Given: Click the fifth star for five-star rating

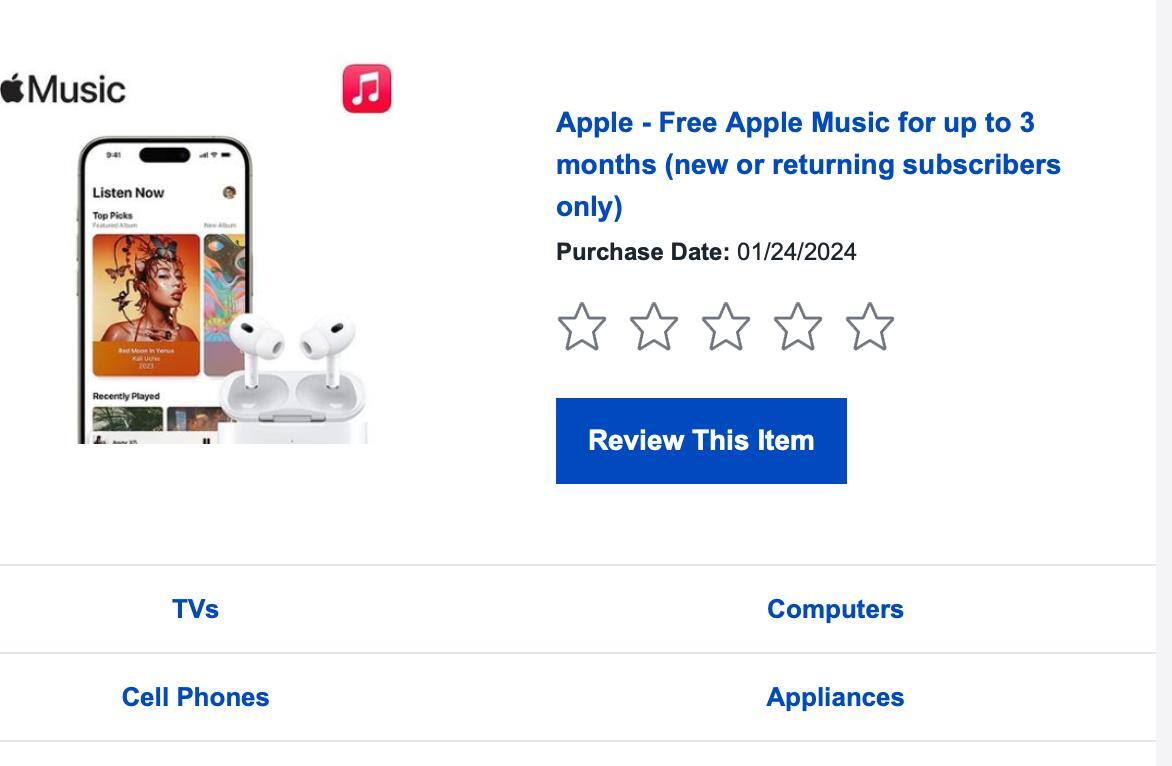Looking at the screenshot, I should click(x=869, y=325).
